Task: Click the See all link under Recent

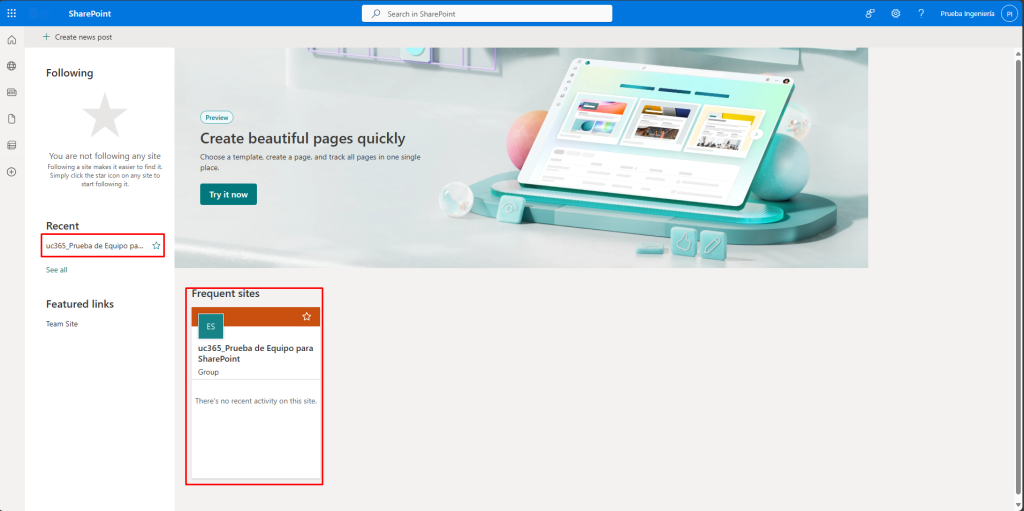Action: pos(57,270)
